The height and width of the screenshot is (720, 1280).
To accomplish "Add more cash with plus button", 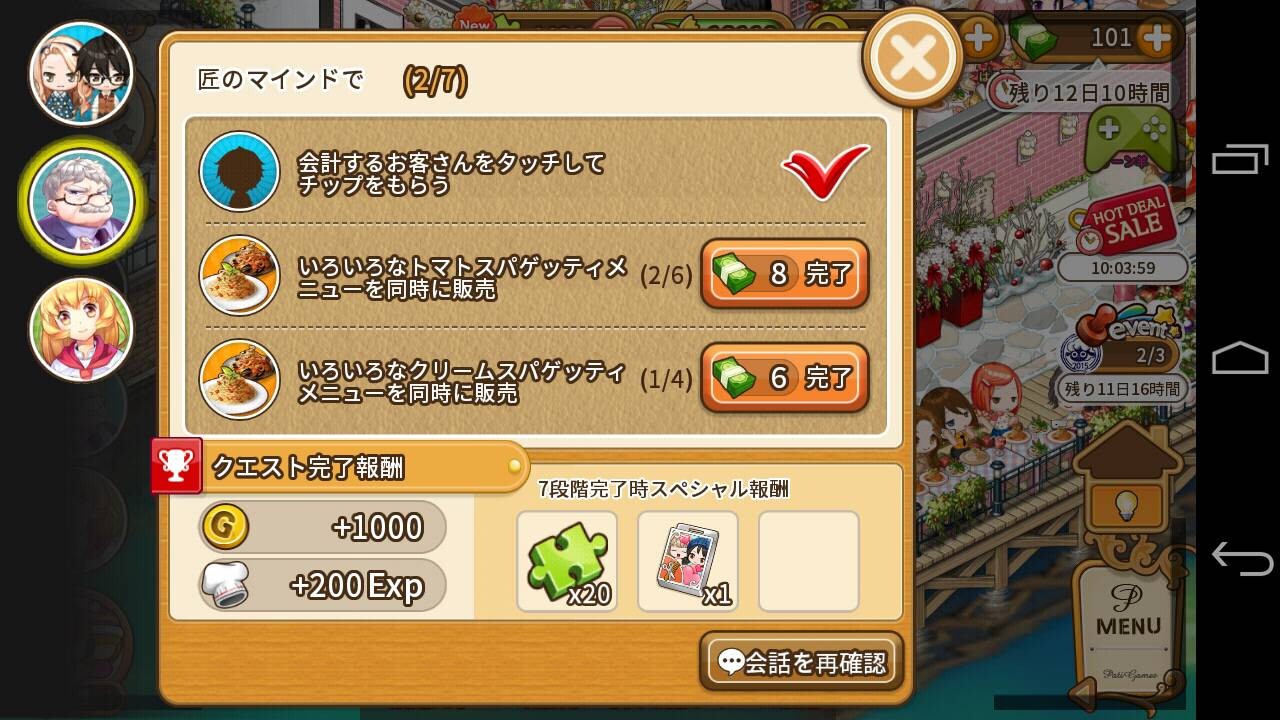I will tap(1157, 38).
